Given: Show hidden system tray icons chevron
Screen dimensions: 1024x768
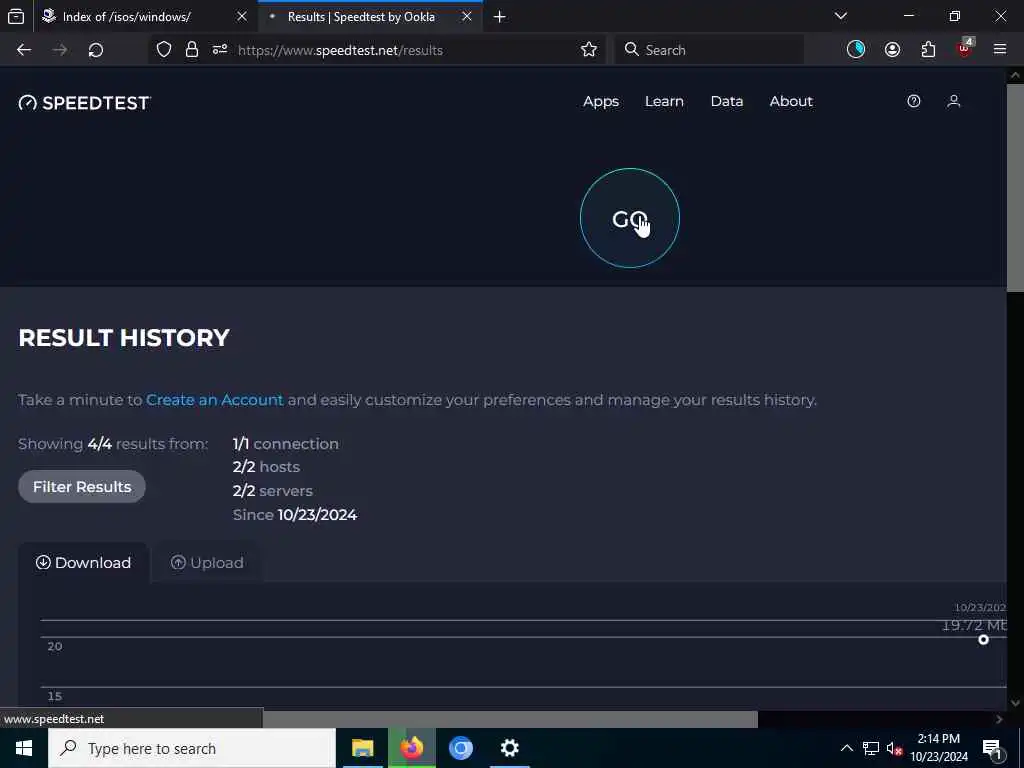Looking at the screenshot, I should [846, 748].
